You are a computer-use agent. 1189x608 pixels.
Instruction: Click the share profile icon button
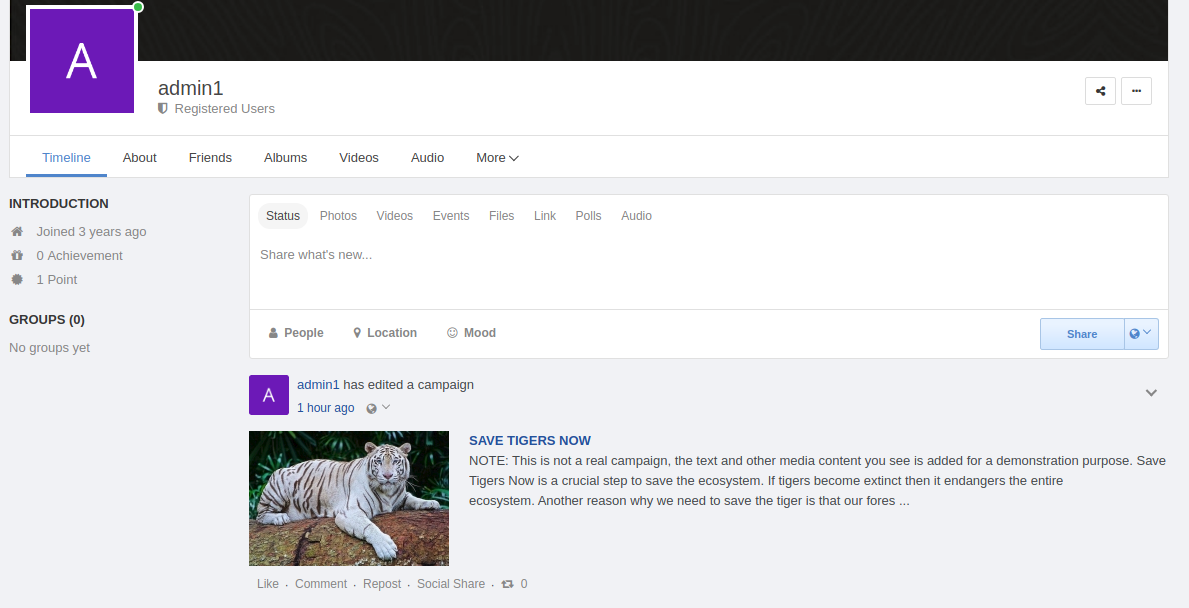(x=1100, y=91)
